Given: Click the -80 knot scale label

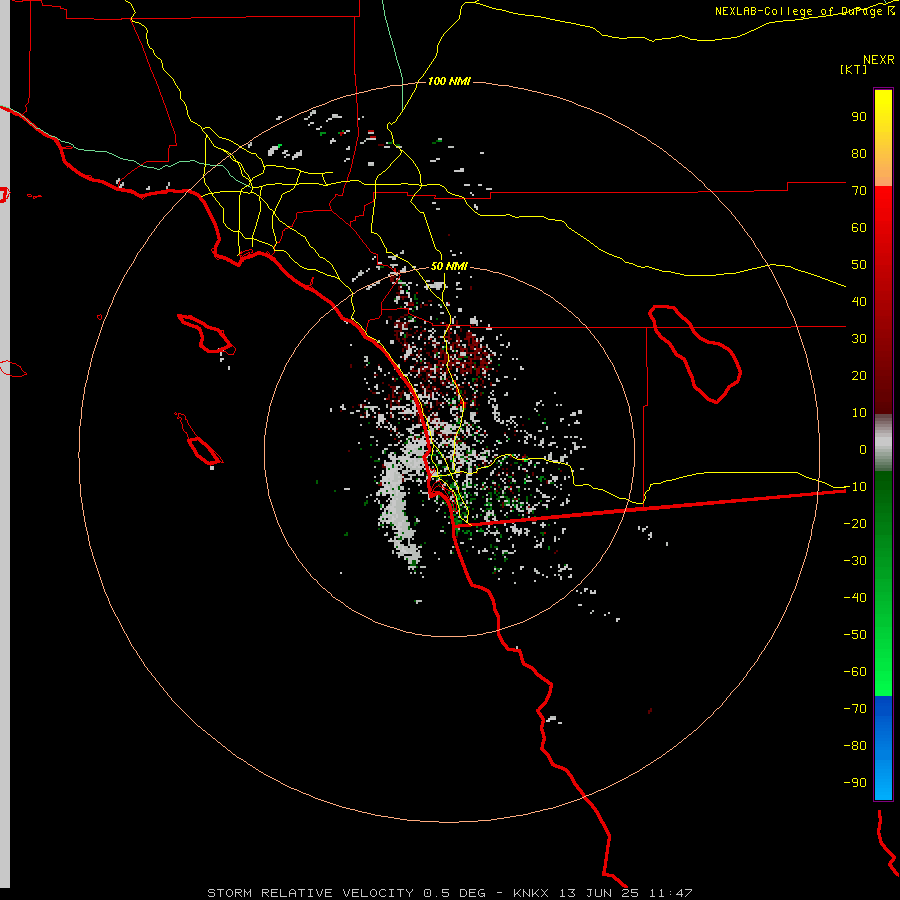Looking at the screenshot, I should pos(855,746).
